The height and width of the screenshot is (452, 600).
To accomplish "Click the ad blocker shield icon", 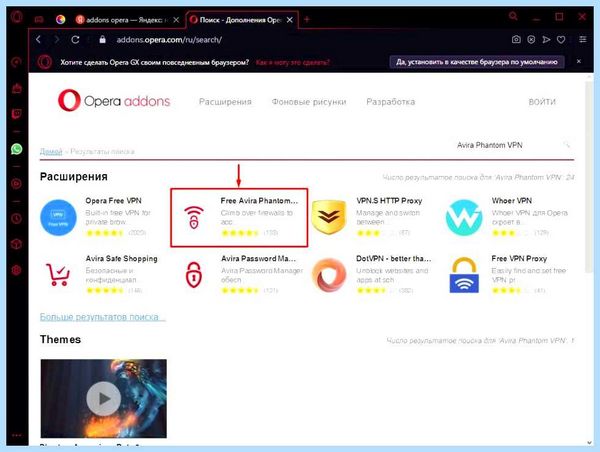I will tap(531, 39).
